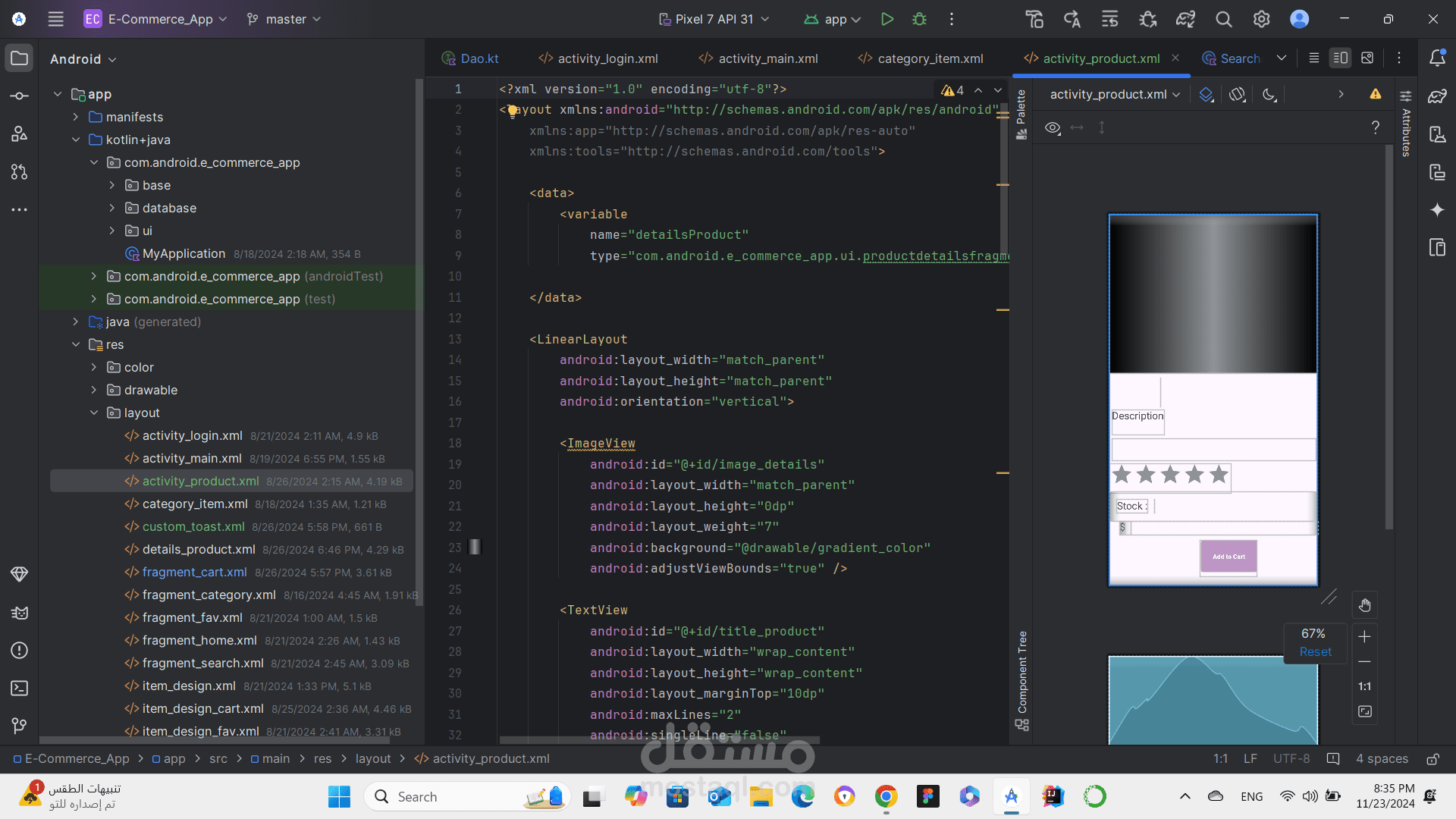The height and width of the screenshot is (819, 1456).
Task: Switch editor to Design-only view
Action: 1367,58
